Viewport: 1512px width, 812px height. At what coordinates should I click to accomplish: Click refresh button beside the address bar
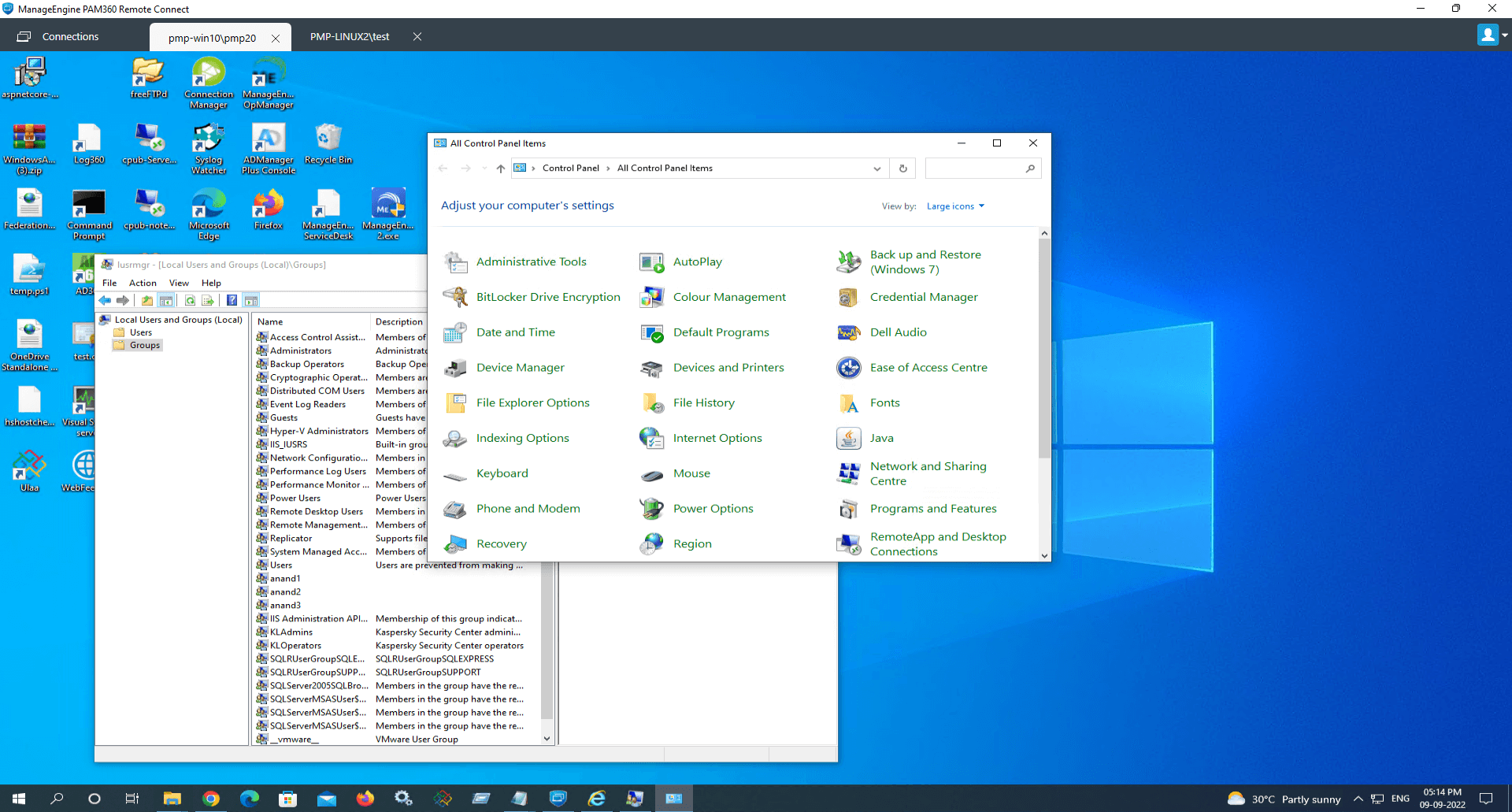[x=902, y=169]
